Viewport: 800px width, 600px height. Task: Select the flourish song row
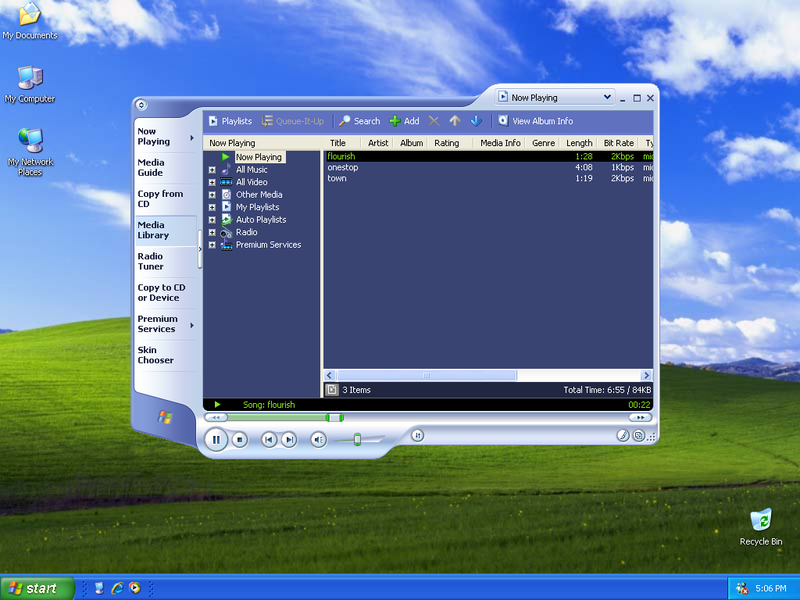(489, 157)
